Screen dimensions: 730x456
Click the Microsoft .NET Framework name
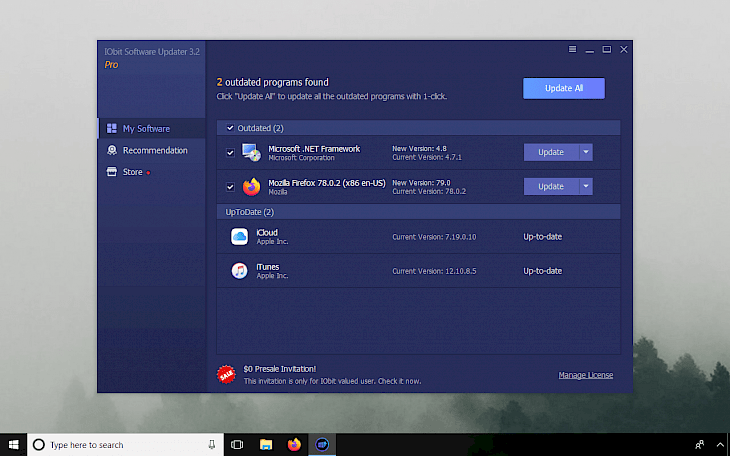coord(314,149)
